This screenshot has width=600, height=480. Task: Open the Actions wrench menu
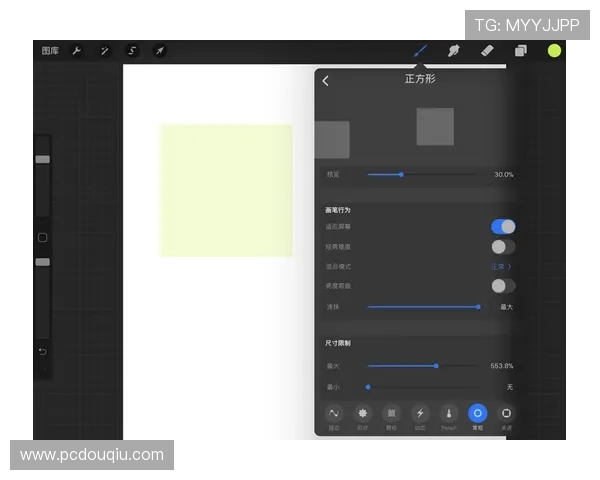pyautogui.click(x=77, y=51)
